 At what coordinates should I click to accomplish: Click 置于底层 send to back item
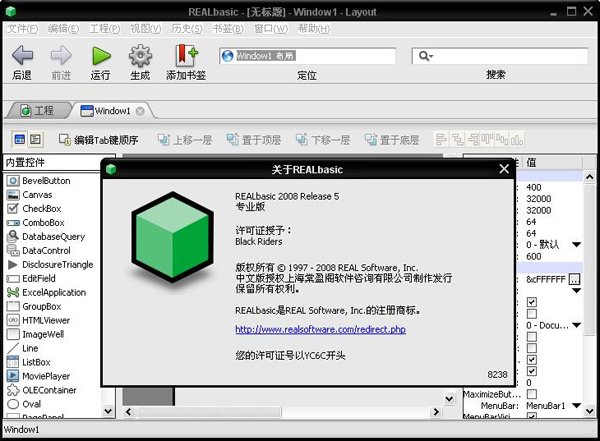click(x=392, y=140)
